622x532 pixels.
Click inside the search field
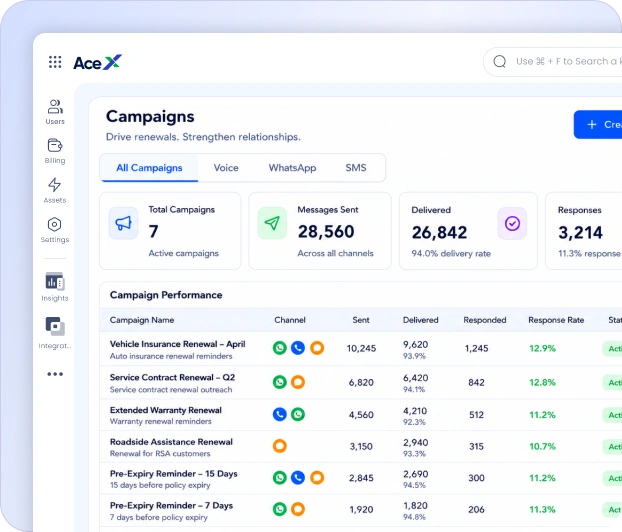(555, 61)
